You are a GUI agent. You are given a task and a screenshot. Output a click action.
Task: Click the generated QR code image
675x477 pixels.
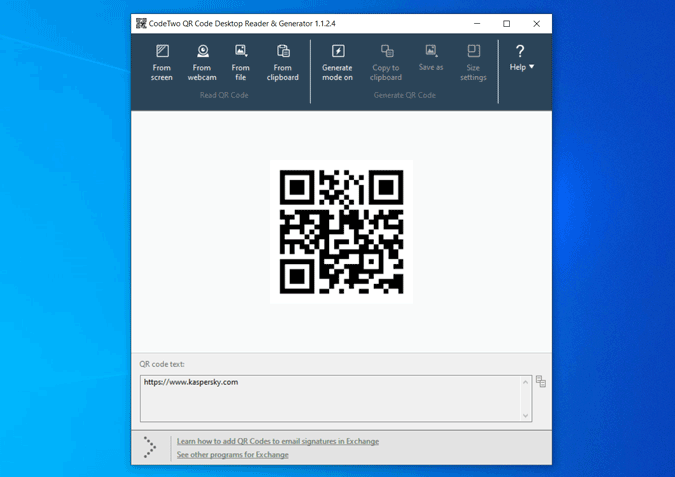click(341, 232)
